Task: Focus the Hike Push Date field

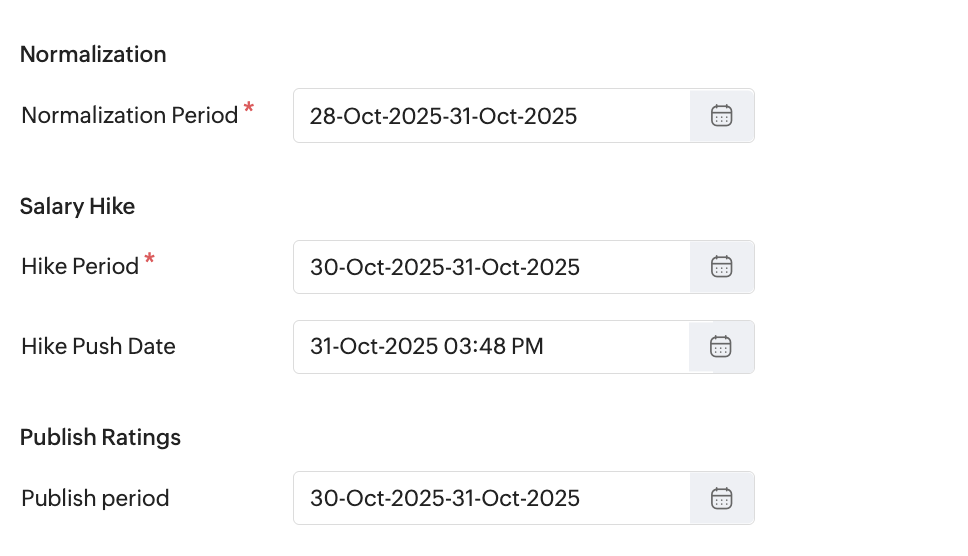Action: [x=491, y=347]
